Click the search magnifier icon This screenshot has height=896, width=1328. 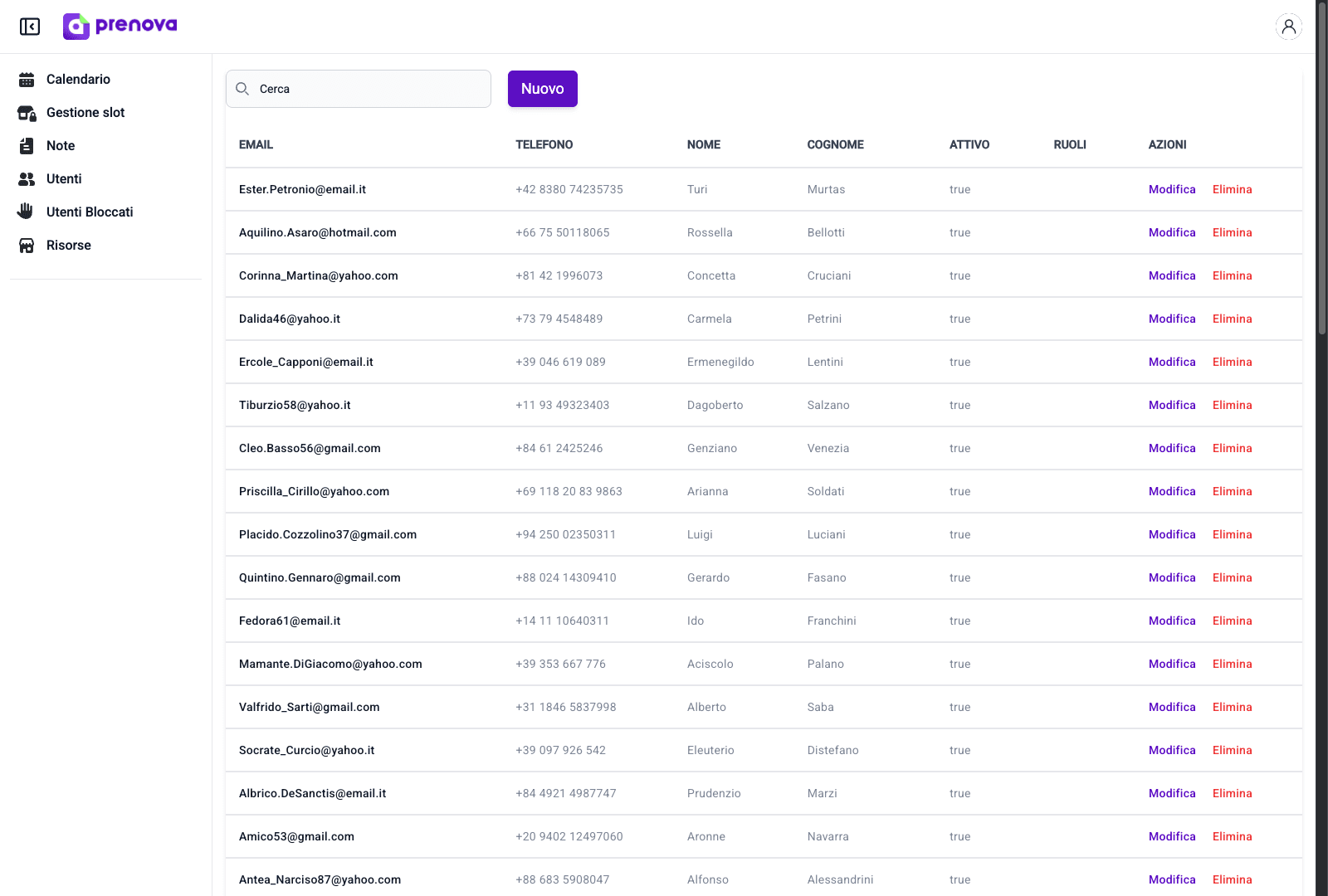(x=242, y=89)
